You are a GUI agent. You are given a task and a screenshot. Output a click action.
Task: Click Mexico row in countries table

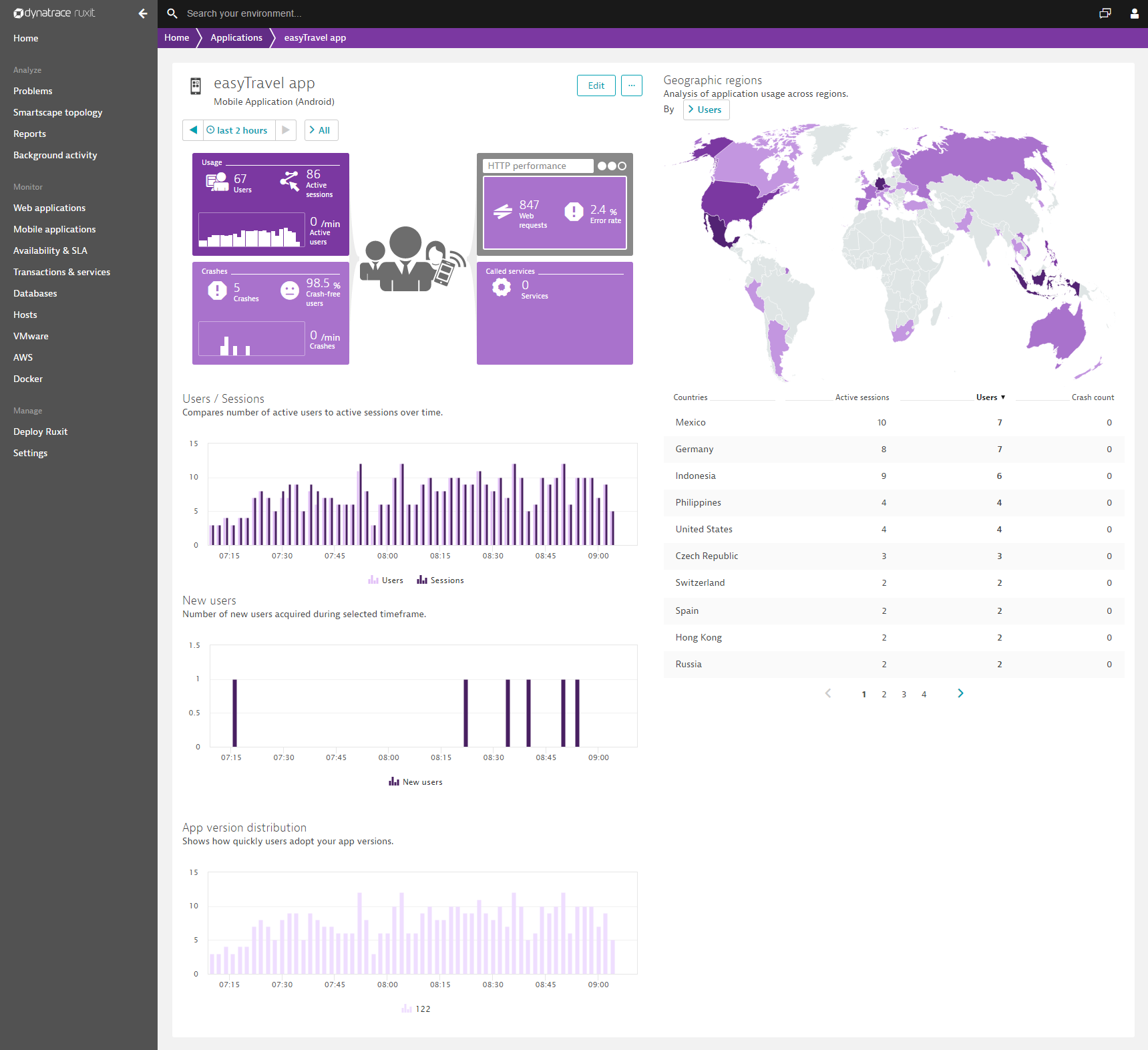pyautogui.click(x=894, y=423)
